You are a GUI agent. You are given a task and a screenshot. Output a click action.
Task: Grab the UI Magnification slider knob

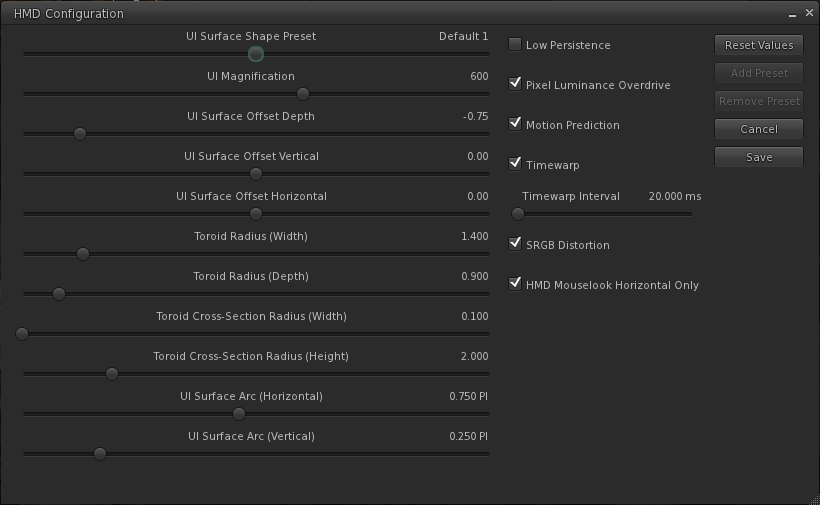(303, 94)
